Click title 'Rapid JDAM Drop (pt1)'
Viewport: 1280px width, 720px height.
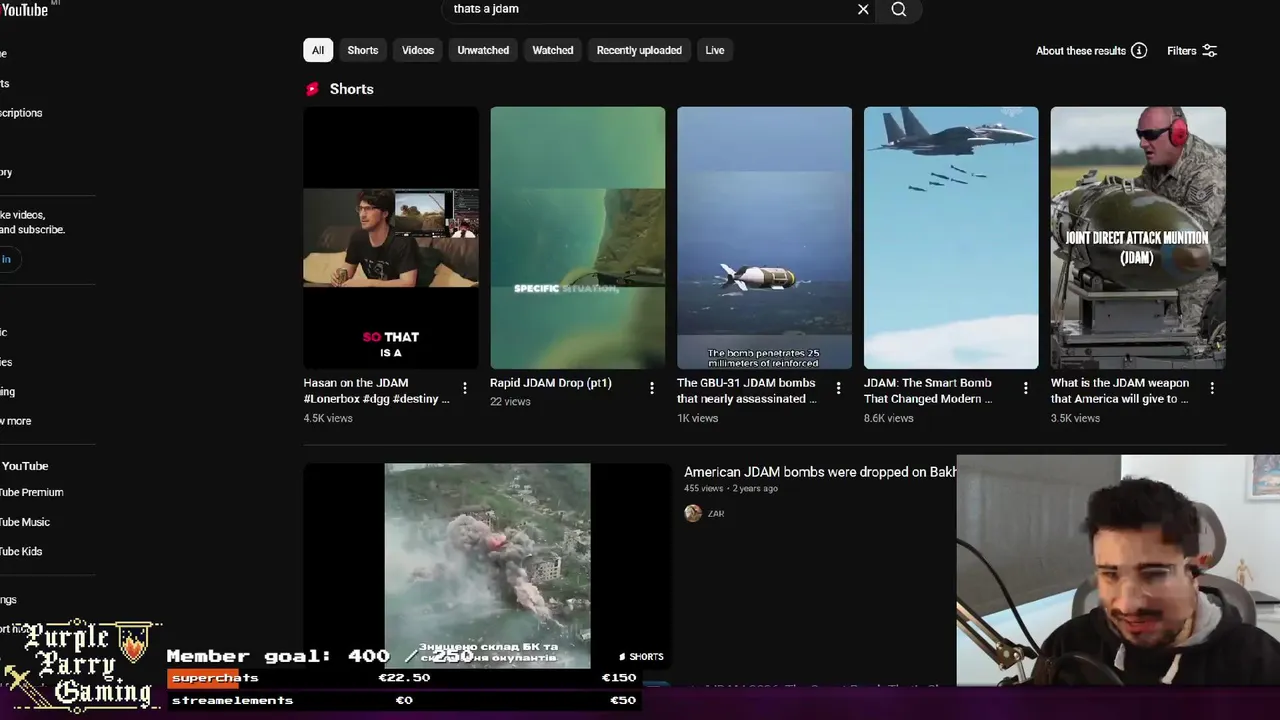(x=551, y=383)
